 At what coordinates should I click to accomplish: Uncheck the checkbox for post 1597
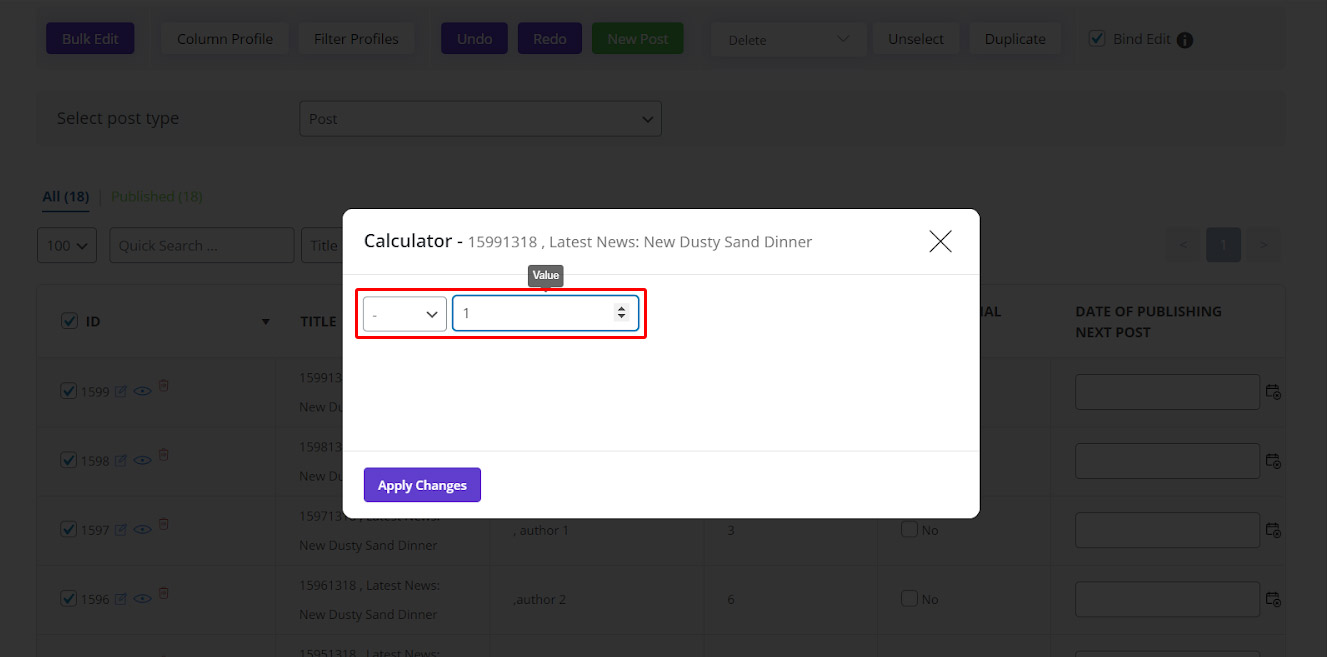[69, 529]
